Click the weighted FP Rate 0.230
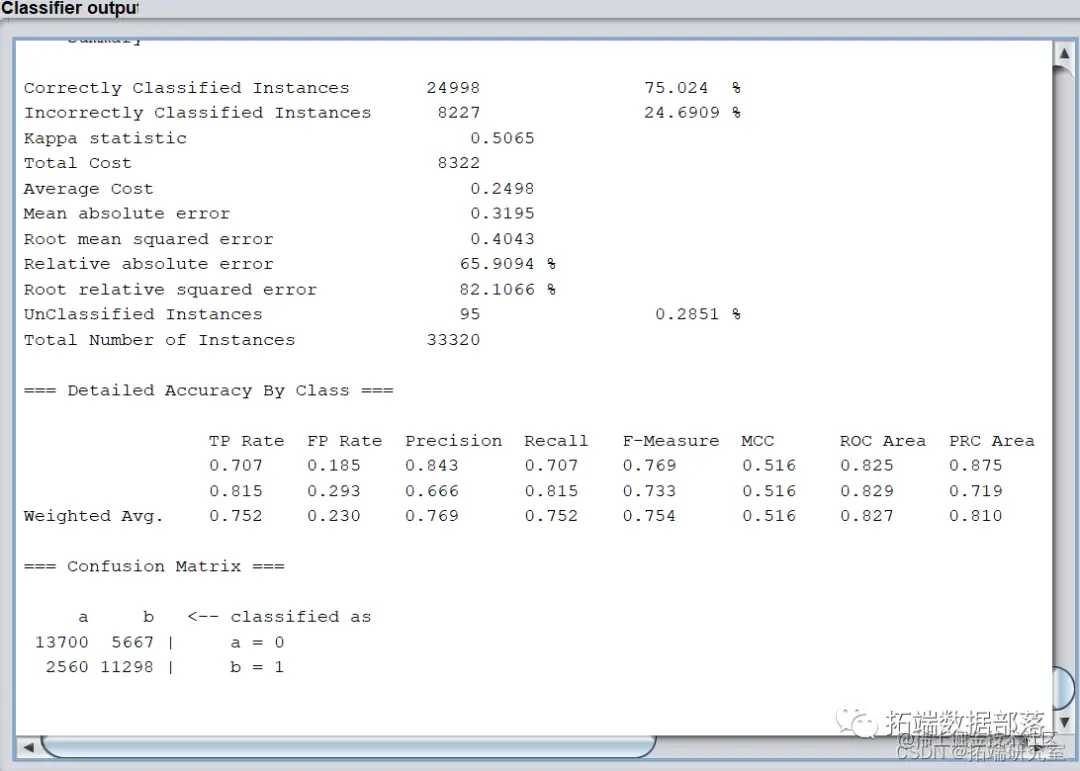Screen dimensions: 1080x771 coord(333,516)
